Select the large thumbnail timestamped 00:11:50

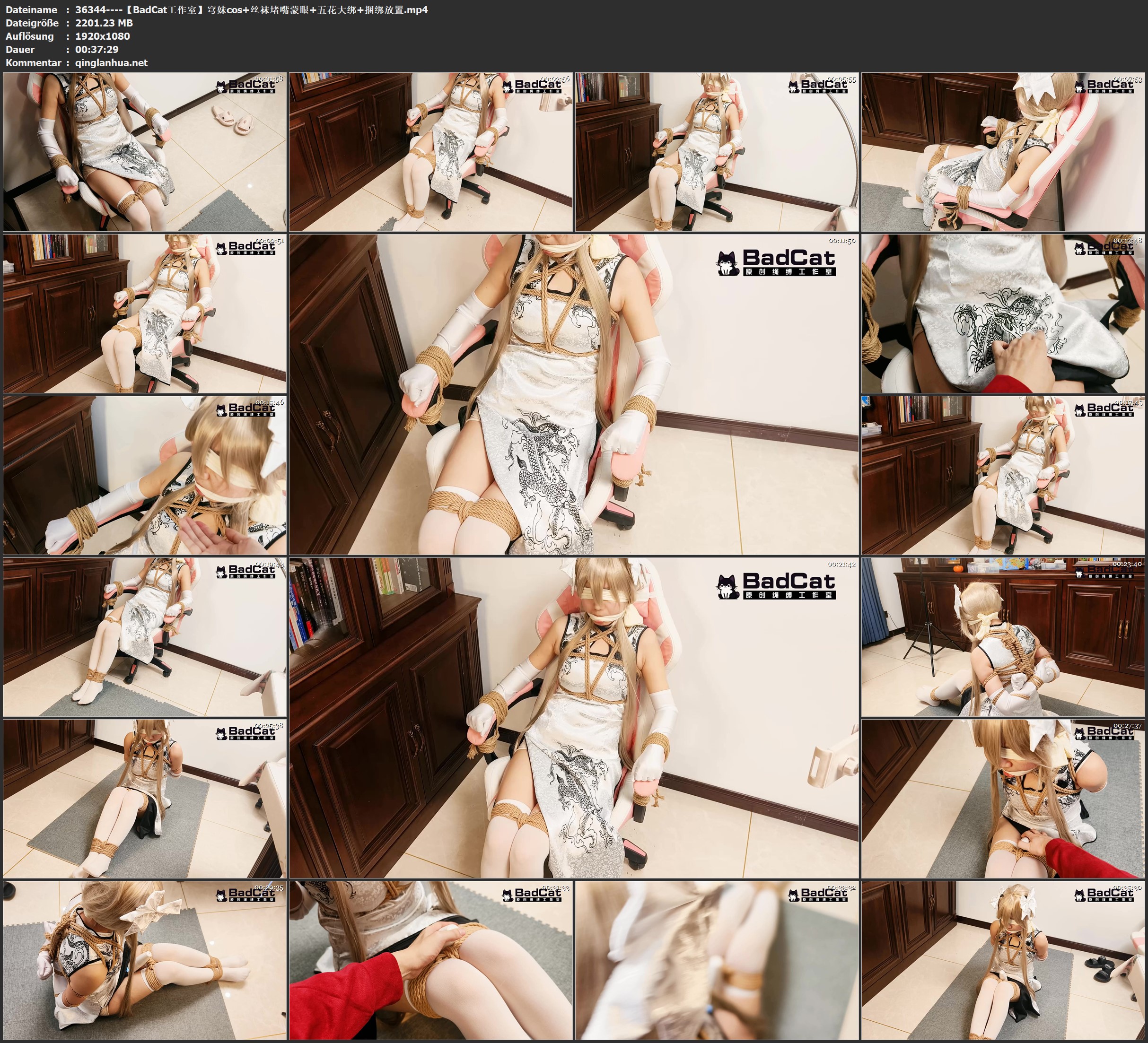(573, 394)
